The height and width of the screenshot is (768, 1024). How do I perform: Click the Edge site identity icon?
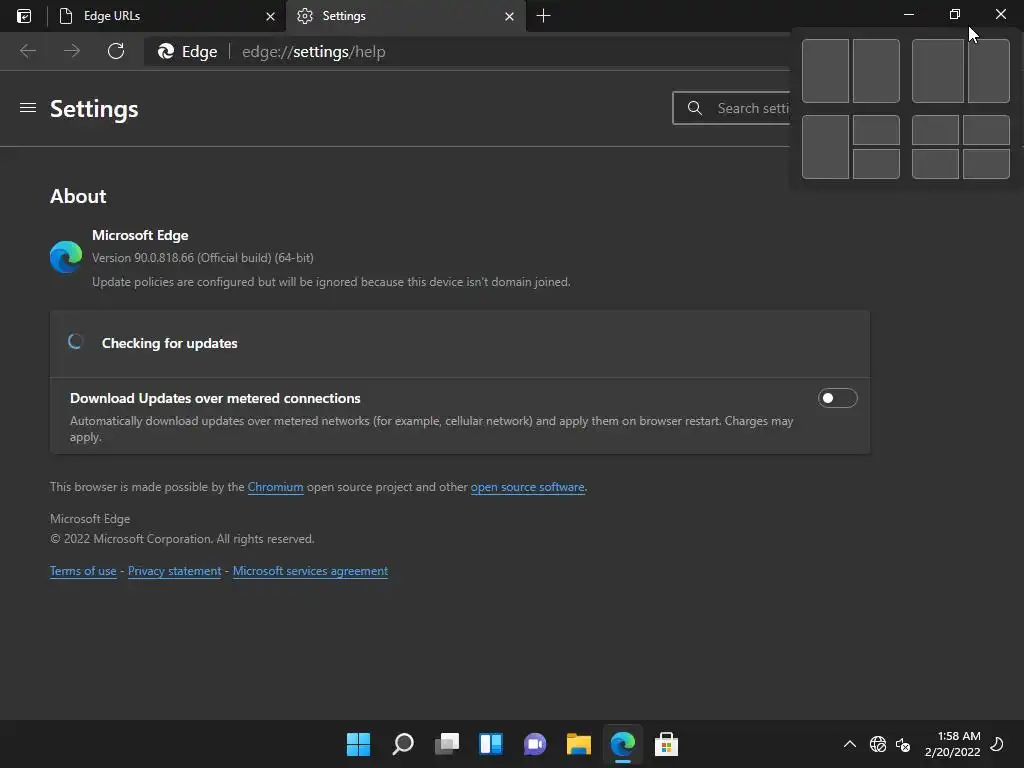[x=187, y=52]
